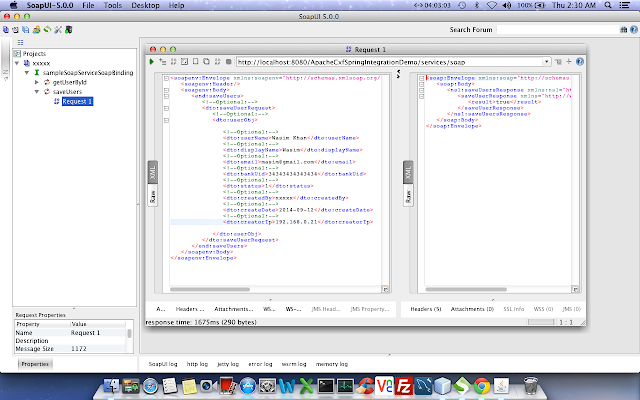Open request editor help question-mark icon
This screenshot has height=400, width=640.
(580, 62)
